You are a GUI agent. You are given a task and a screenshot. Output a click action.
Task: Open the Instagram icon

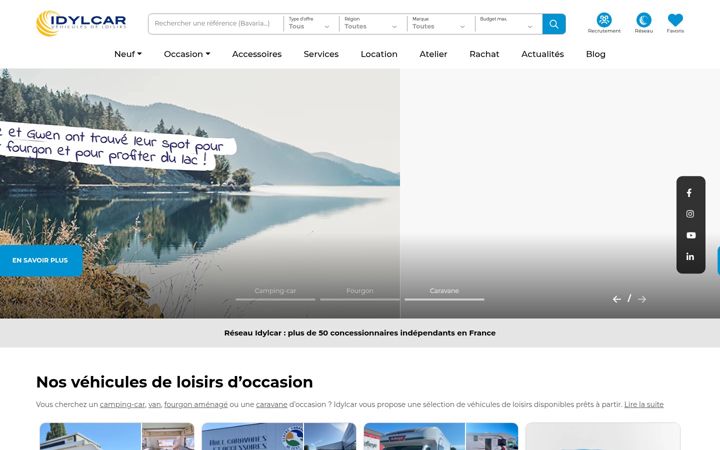[x=690, y=214]
